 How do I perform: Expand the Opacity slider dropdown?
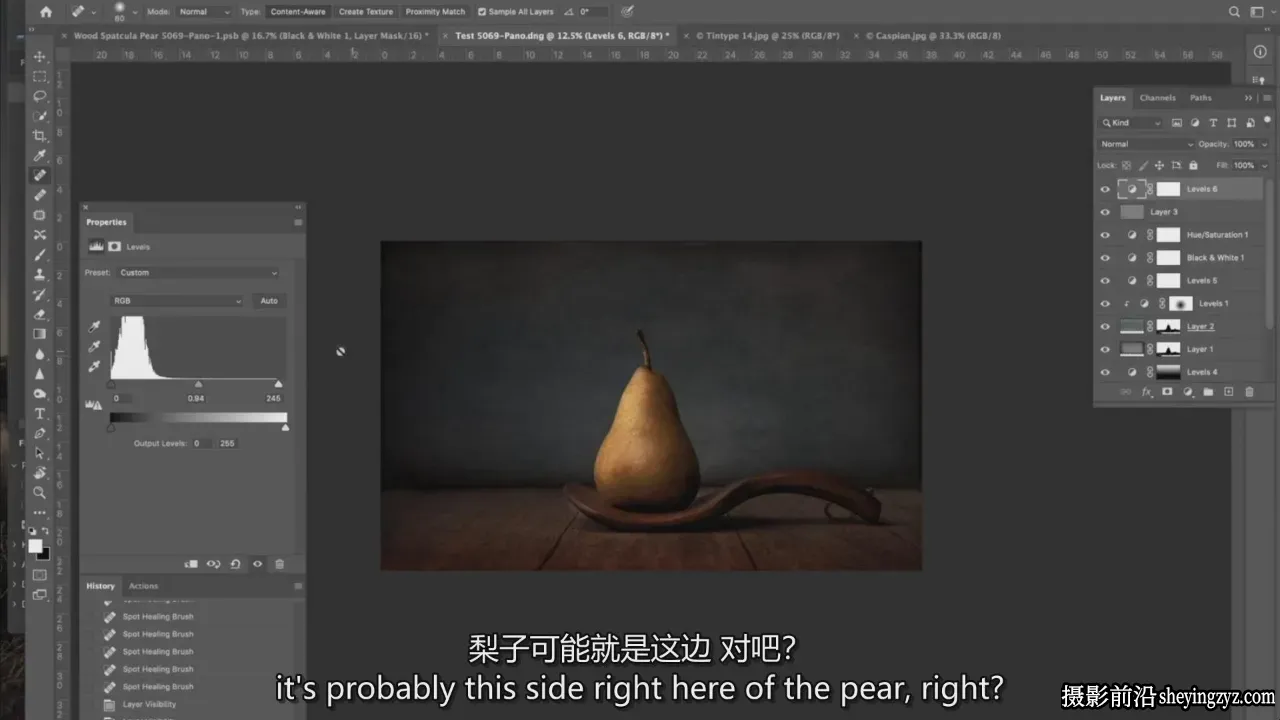[1264, 144]
